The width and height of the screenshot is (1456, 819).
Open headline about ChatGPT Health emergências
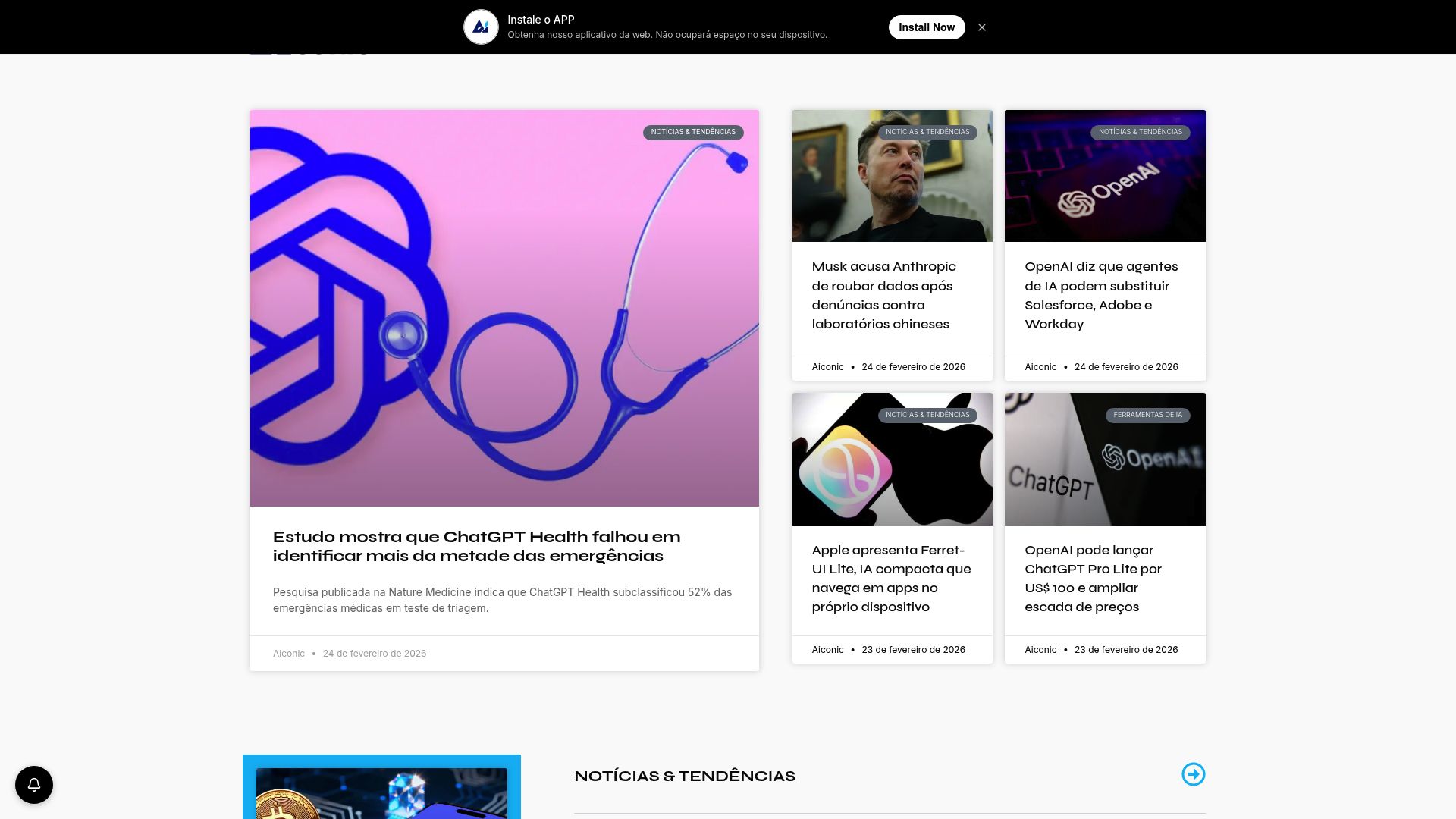476,546
